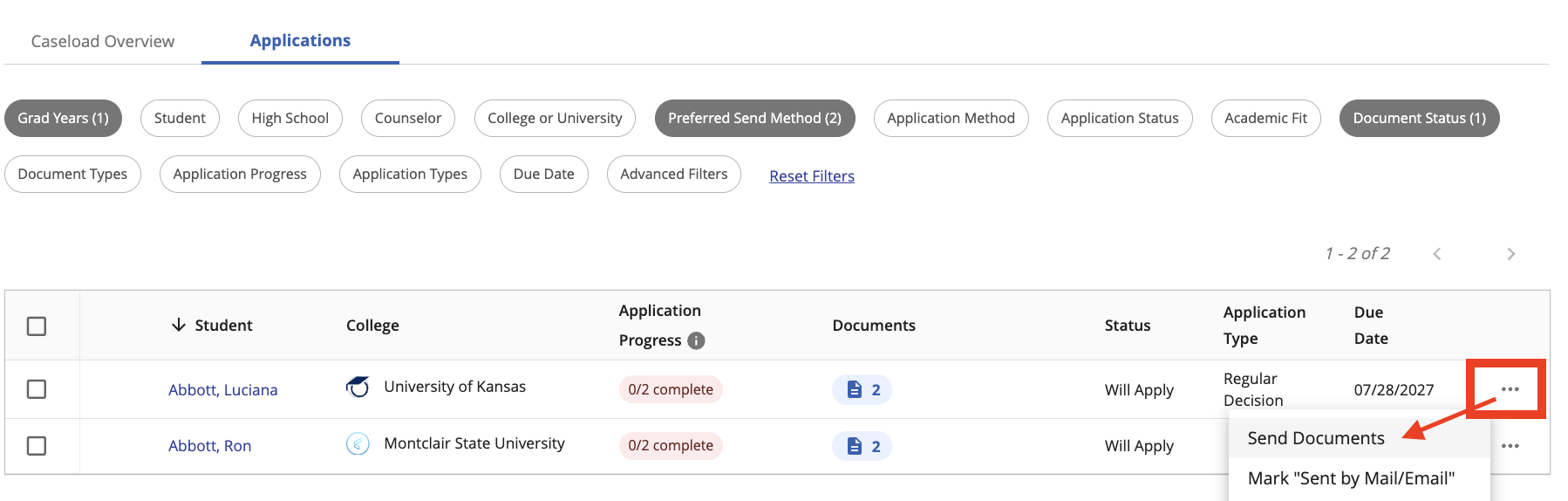Open student Abbott, Luciana's profile link
This screenshot has width=1568, height=501.
point(223,390)
